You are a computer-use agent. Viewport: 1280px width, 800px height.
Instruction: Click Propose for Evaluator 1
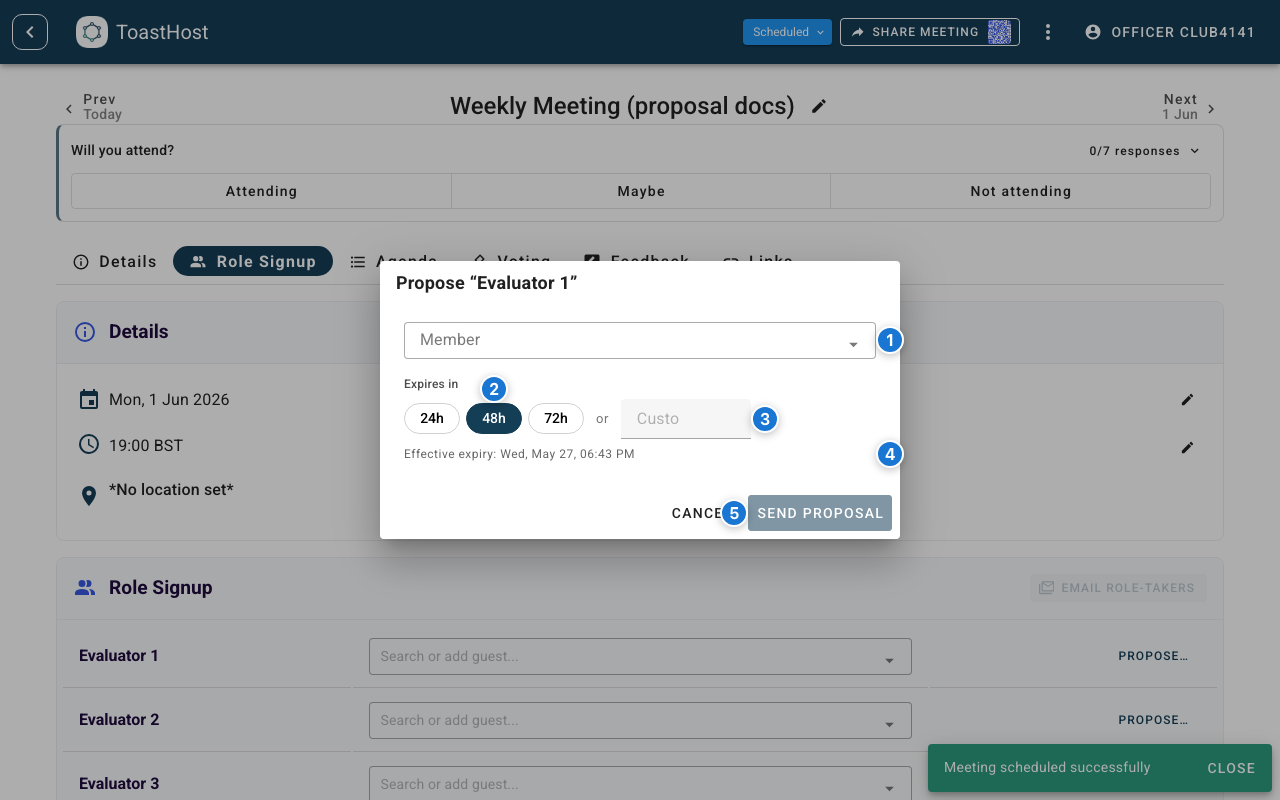coord(1153,656)
